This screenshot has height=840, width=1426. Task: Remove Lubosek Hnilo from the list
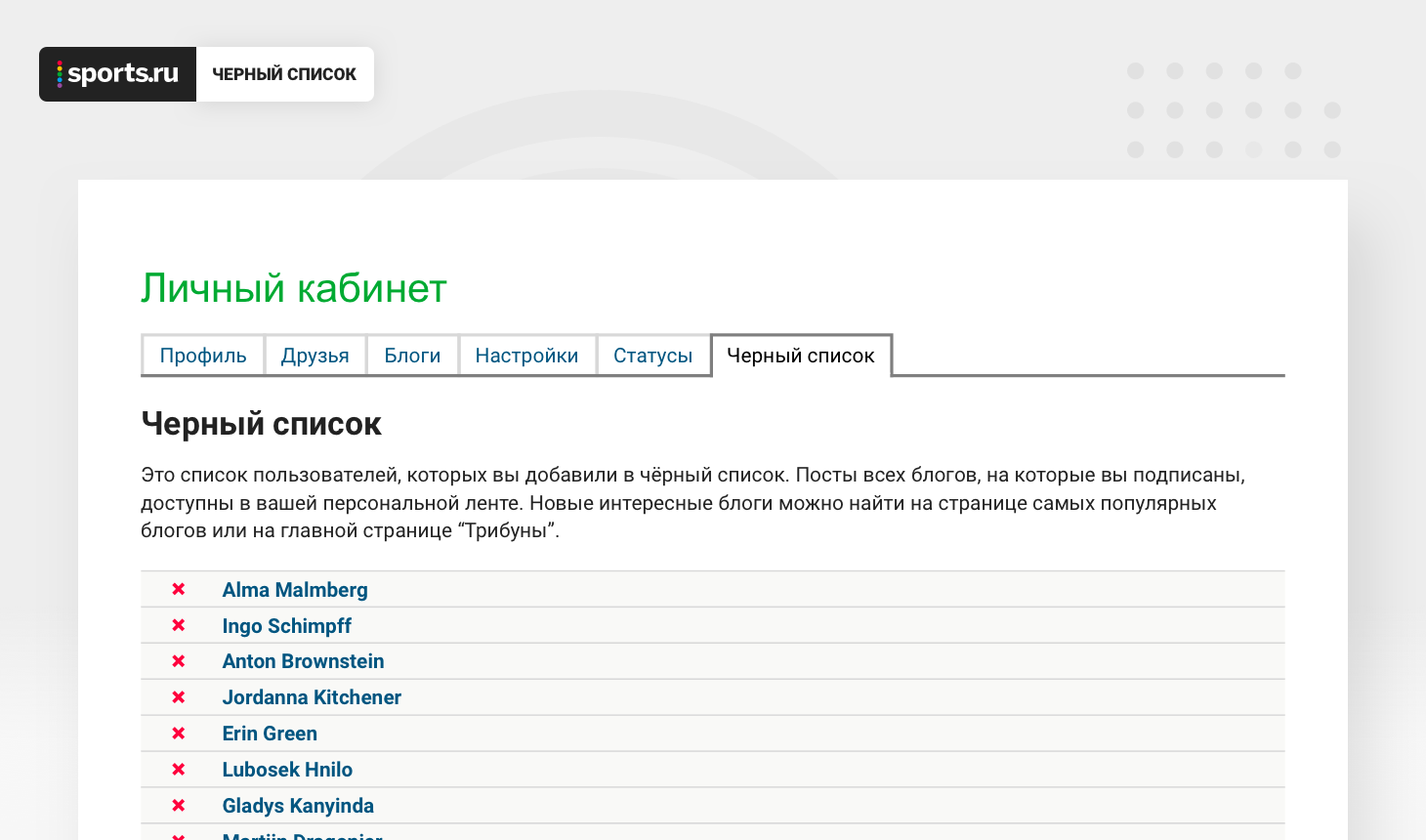point(179,770)
